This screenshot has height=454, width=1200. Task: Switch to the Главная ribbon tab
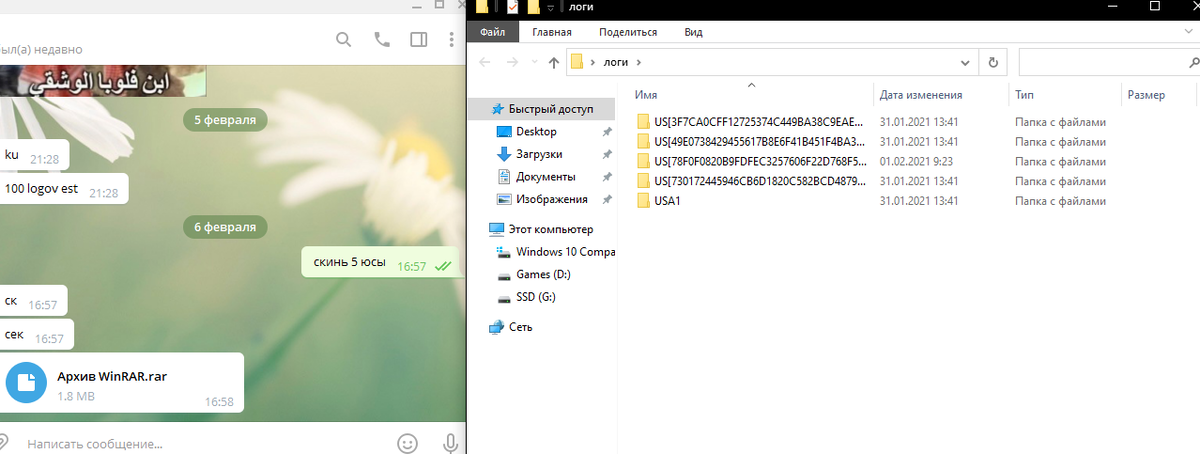coord(551,32)
